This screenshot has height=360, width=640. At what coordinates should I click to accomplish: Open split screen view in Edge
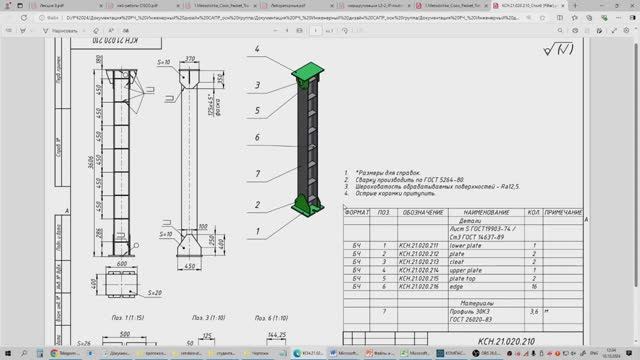point(560,18)
